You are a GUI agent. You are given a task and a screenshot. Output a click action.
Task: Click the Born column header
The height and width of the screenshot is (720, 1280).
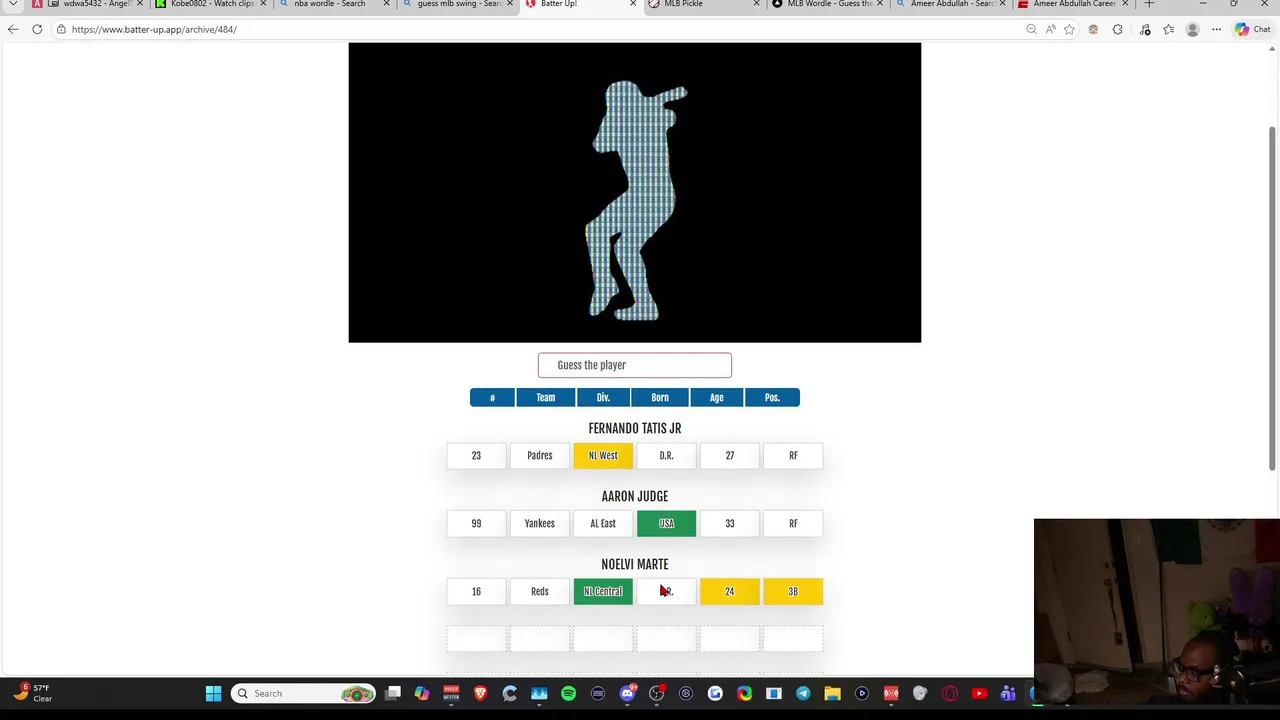(660, 398)
